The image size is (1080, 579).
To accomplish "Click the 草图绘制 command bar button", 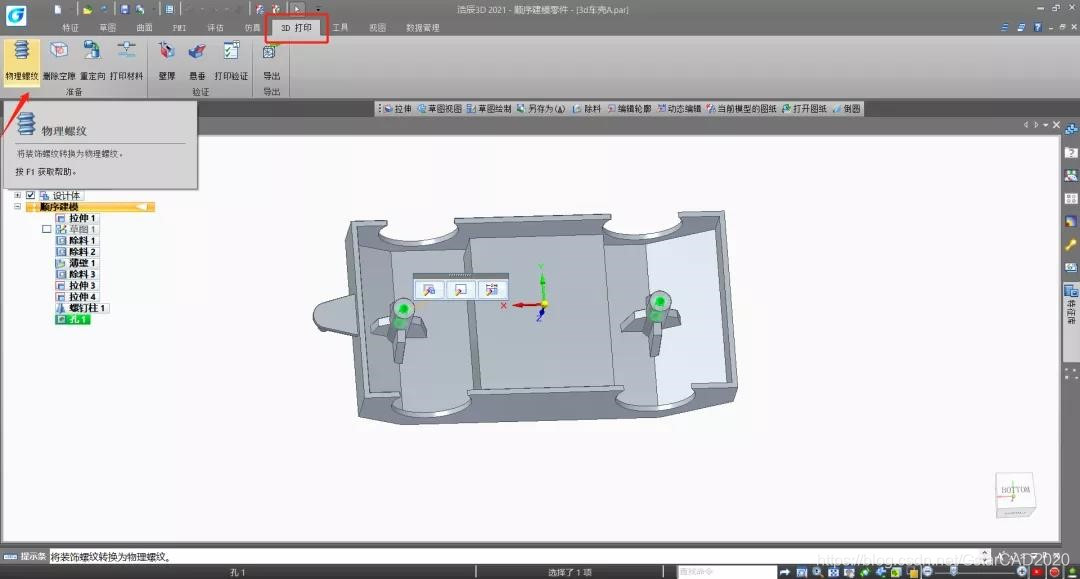I will [489, 109].
